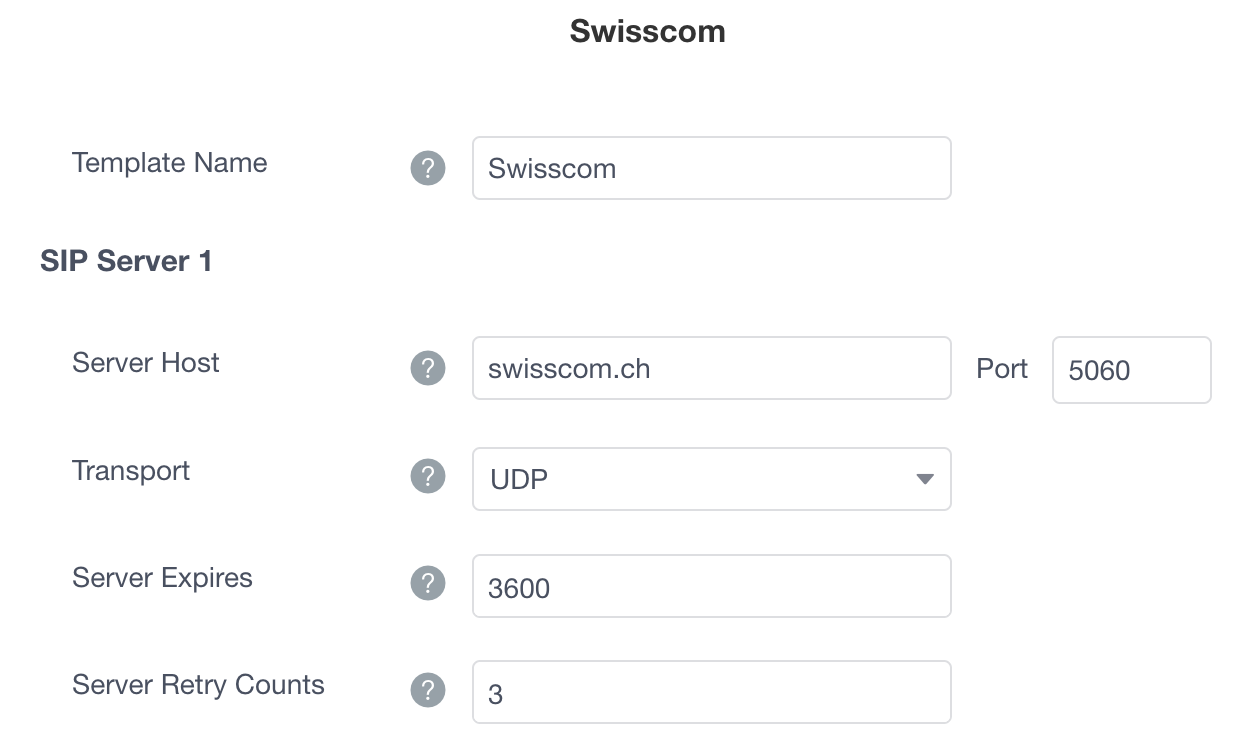The height and width of the screenshot is (752, 1256).
Task: Click into the Server Host swisscom.ch field
Action: point(710,368)
